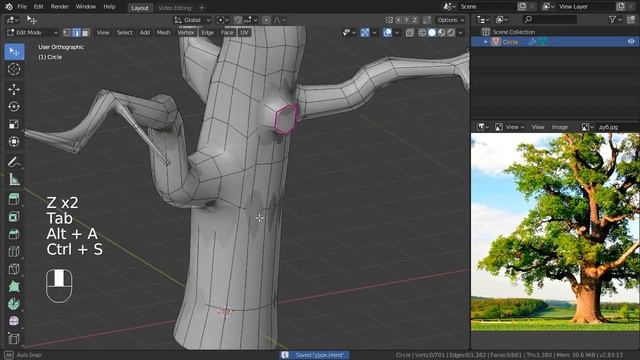Open the Edit menu
The width and height of the screenshot is (640, 360).
point(38,7)
